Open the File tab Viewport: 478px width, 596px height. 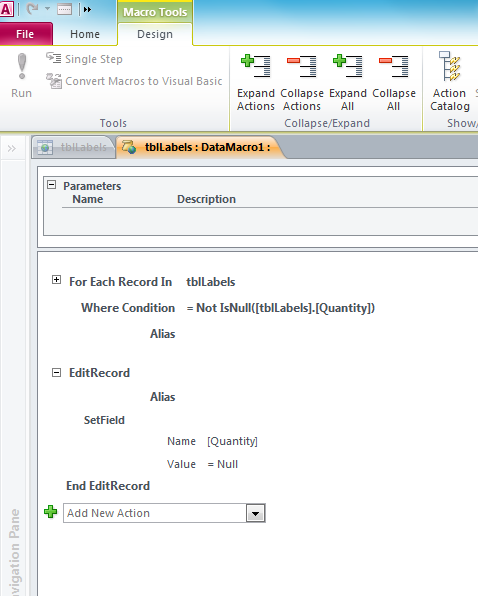pos(25,34)
